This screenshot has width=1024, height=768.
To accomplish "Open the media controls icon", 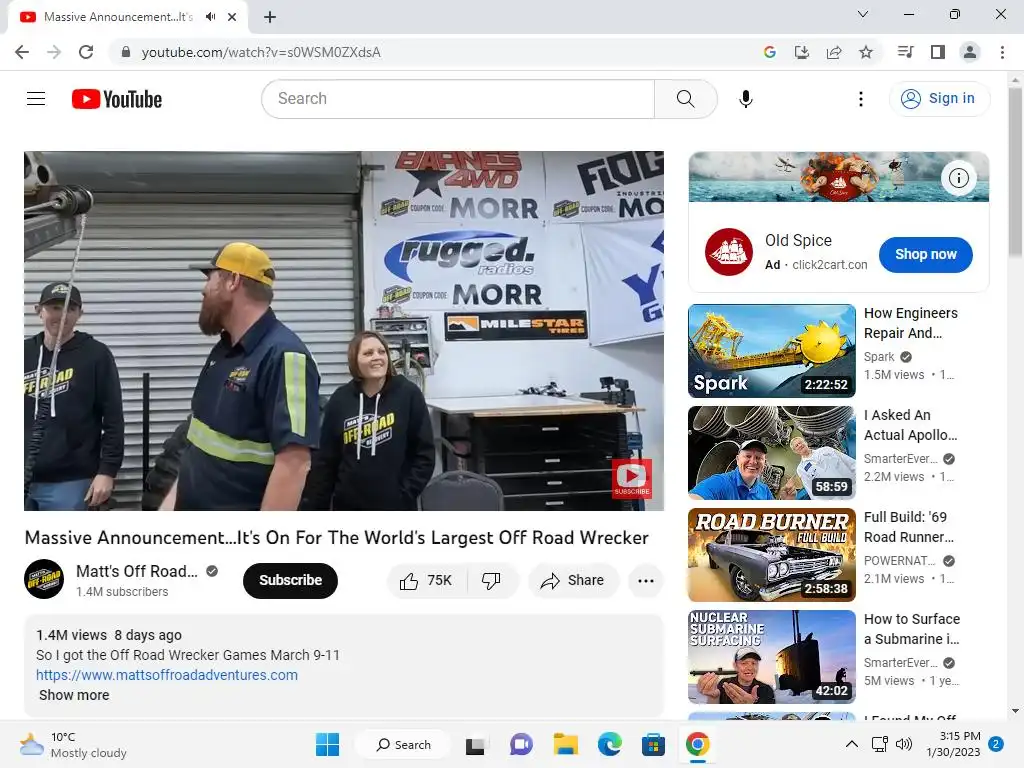I will pyautogui.click(x=905, y=52).
